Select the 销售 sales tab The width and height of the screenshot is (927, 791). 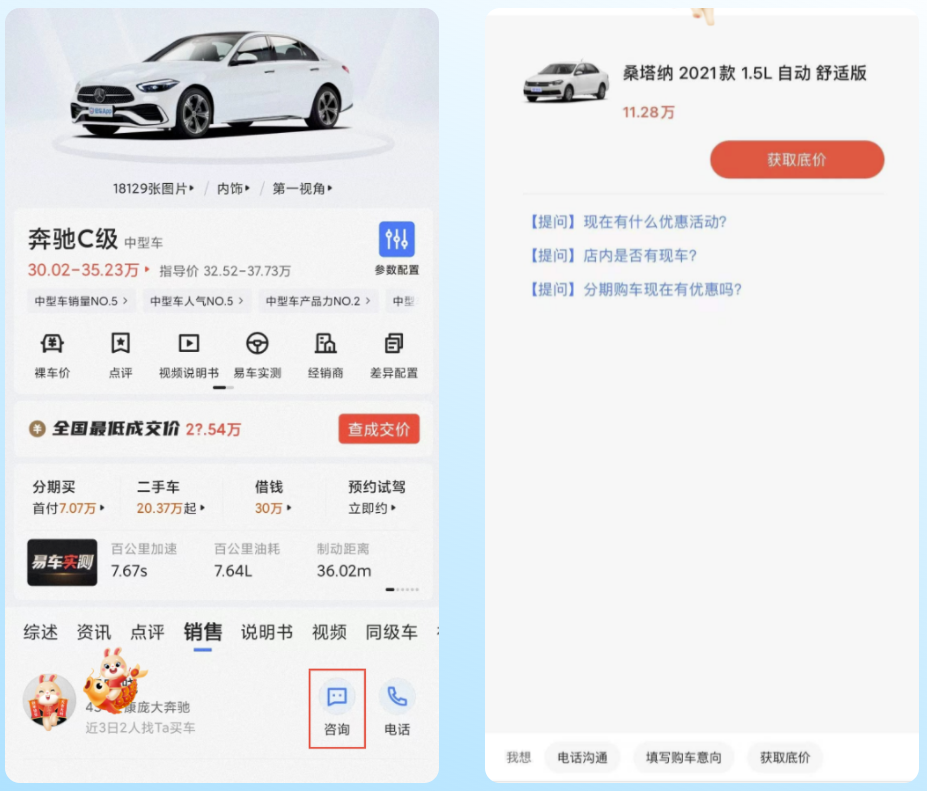point(203,632)
